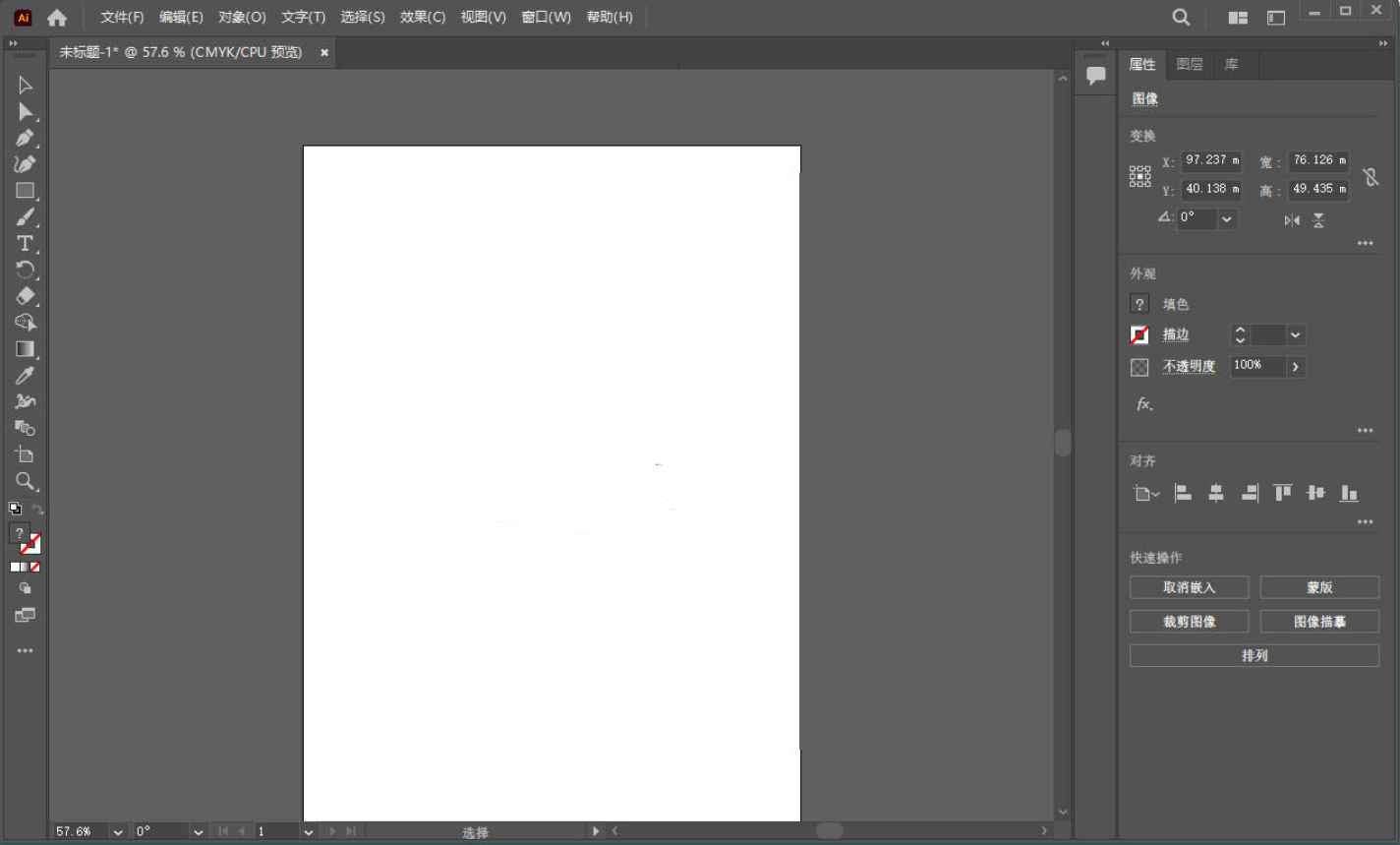
Task: Click the vertical align bottom icon
Action: click(x=1349, y=493)
